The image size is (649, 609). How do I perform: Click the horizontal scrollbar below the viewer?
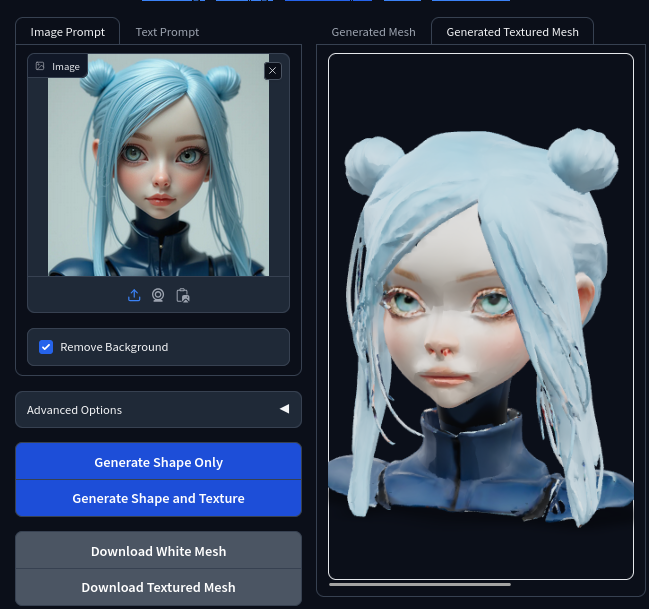pos(420,585)
